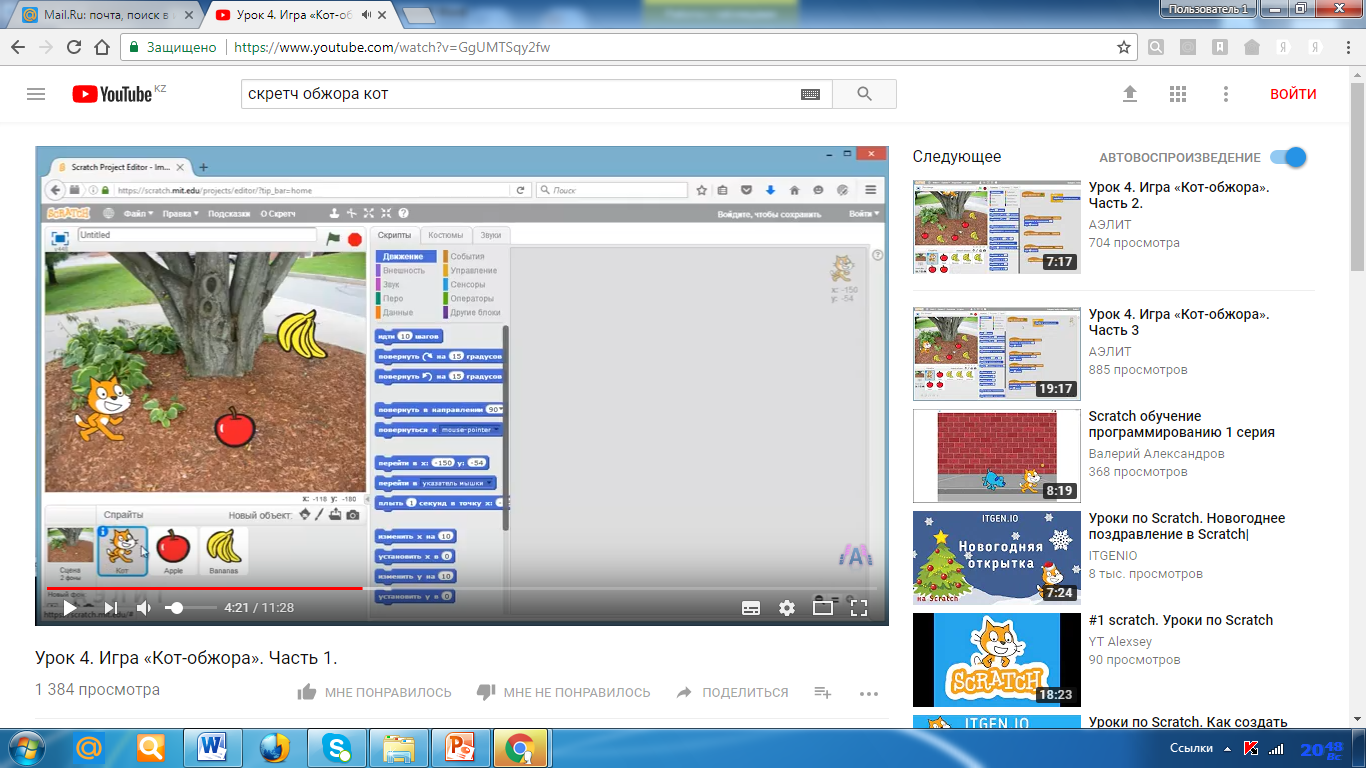The height and width of the screenshot is (768, 1366).
Task: Open YouTube settings three-dot menu
Action: point(1226,94)
